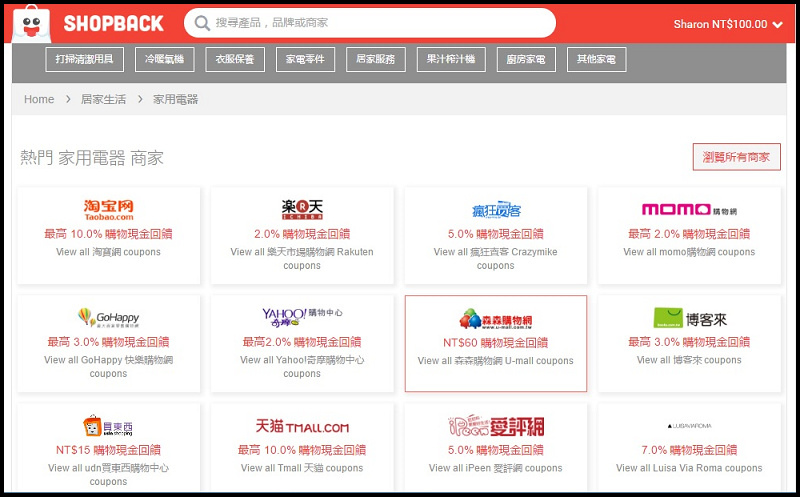Select the 居家服務 category
800x497 pixels.
[x=376, y=59]
